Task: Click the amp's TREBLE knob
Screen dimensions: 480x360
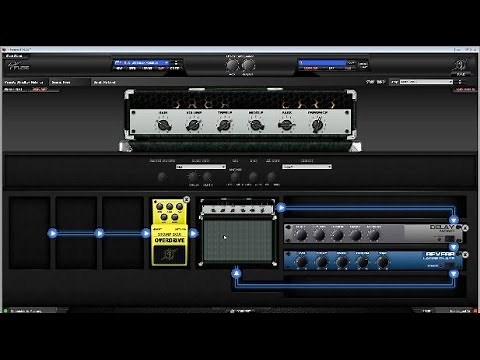Action: coord(224,125)
